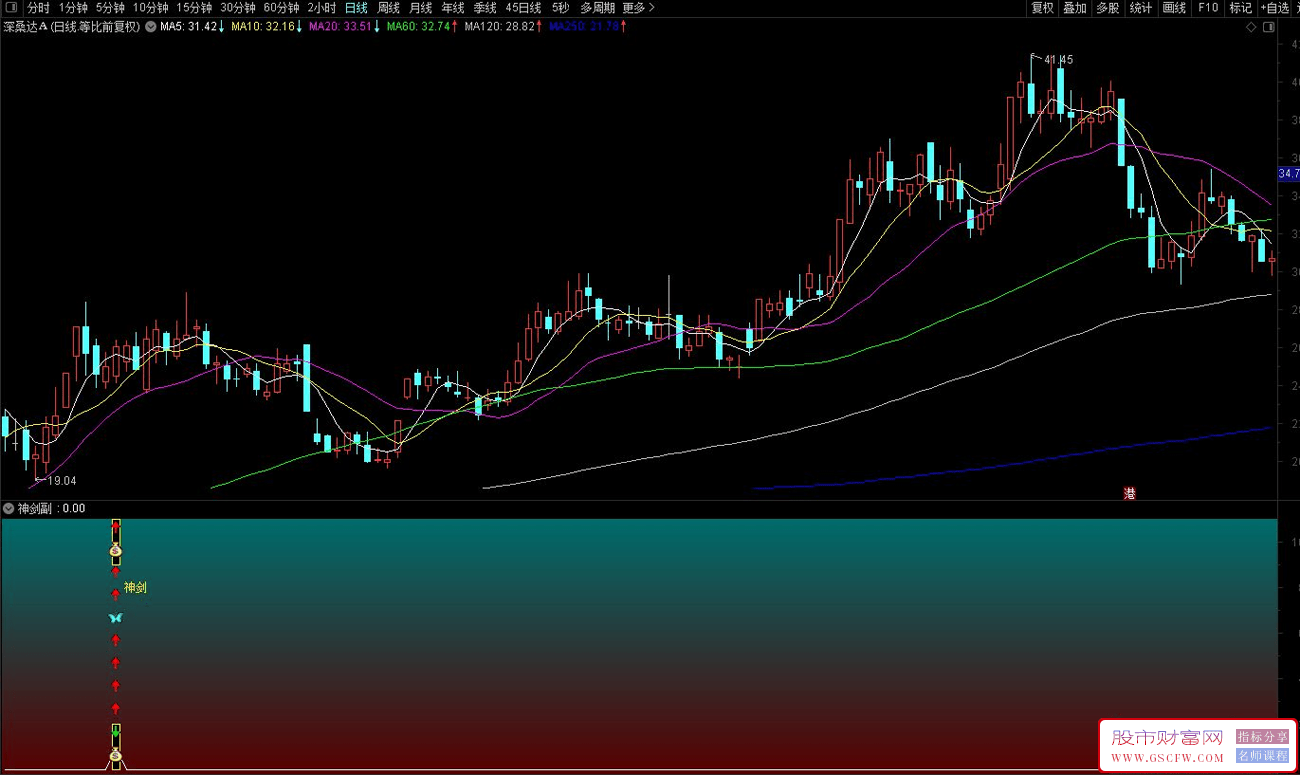The height and width of the screenshot is (775, 1300).
Task: Click the 画线 drawing tools button
Action: (1174, 8)
